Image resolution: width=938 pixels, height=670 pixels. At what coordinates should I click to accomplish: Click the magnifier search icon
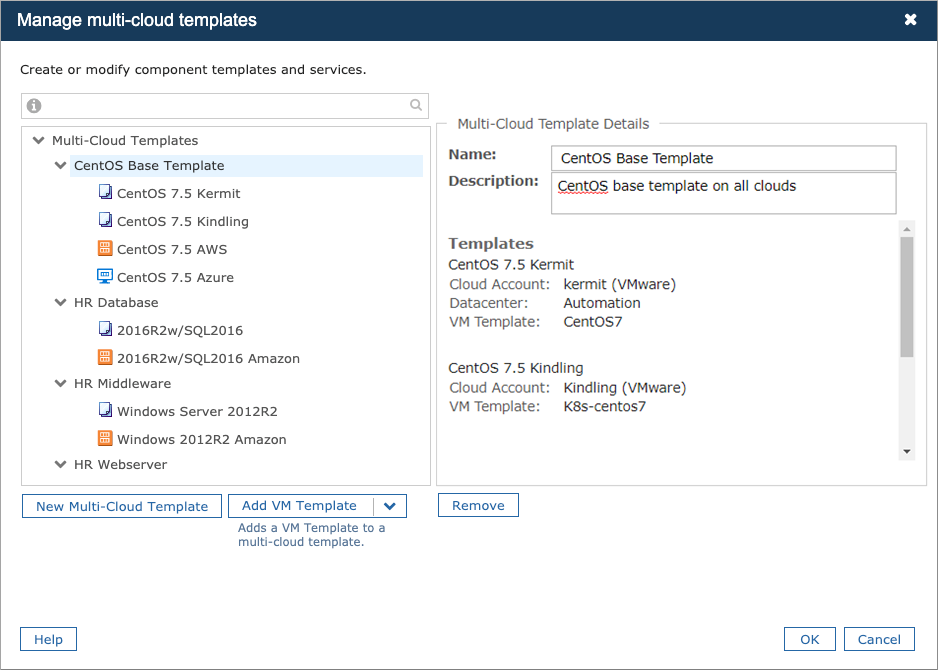[x=416, y=105]
